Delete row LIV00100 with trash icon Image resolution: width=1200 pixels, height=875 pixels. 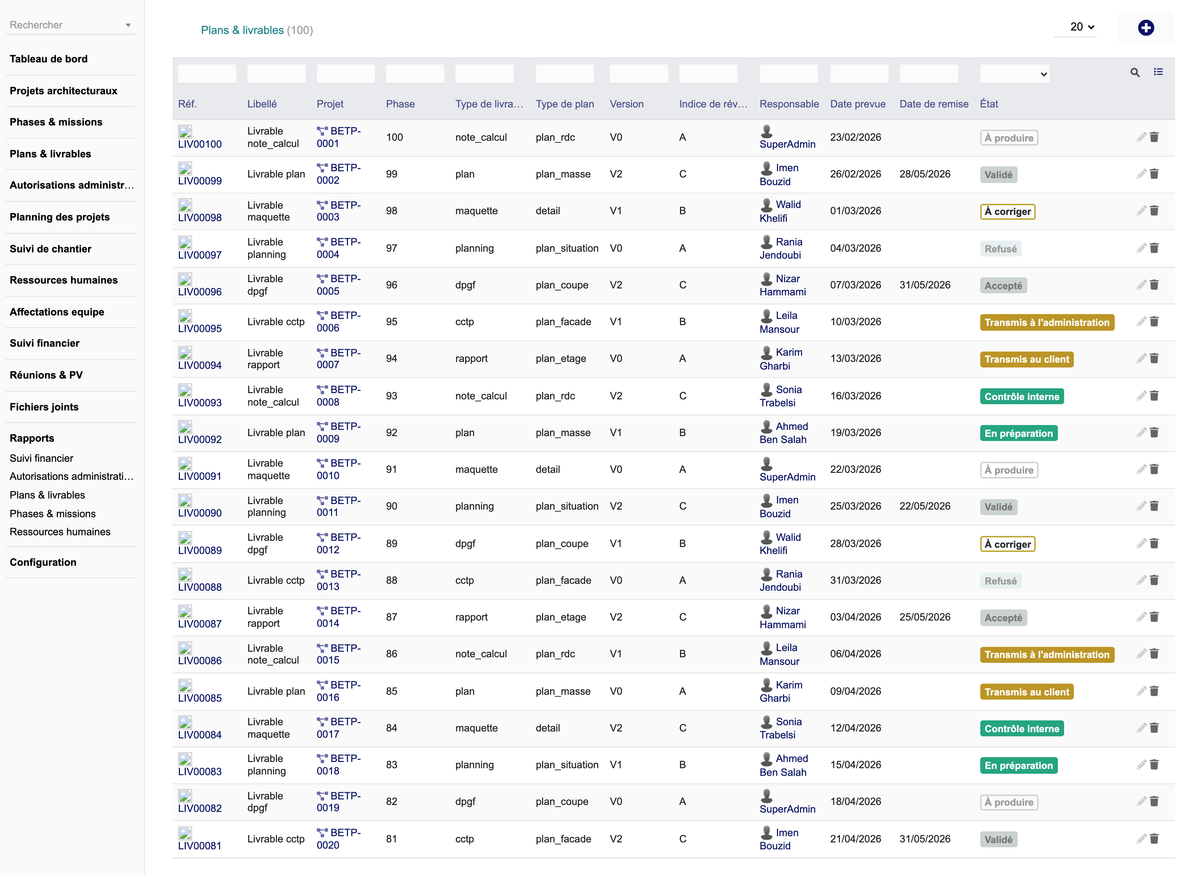pos(1154,137)
